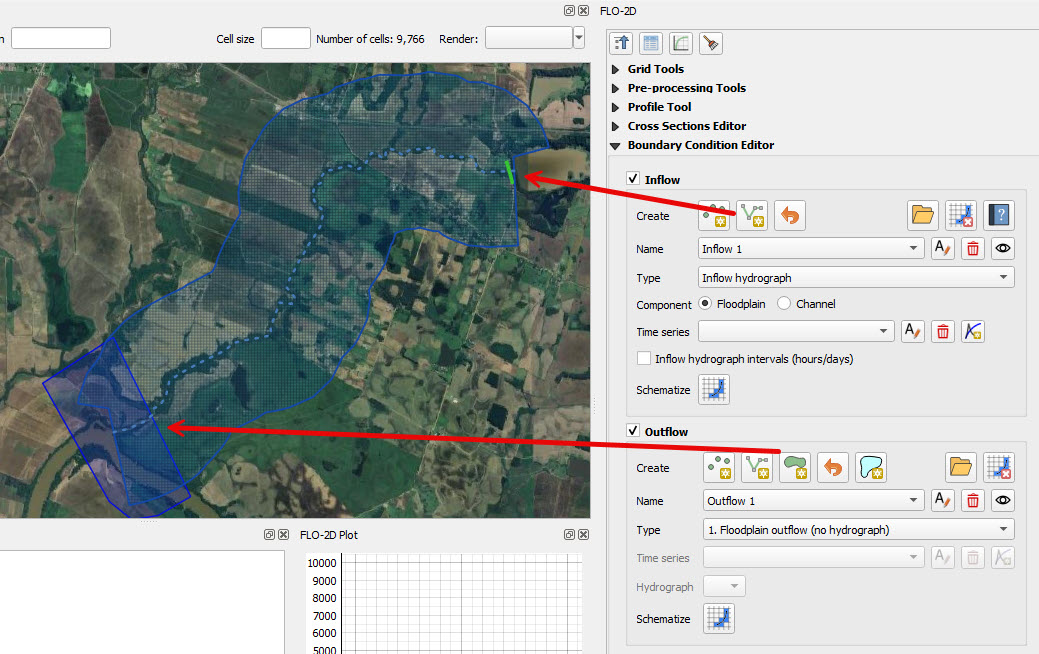Screen dimensions: 1039x654
Task: Open the Inflow Type dropdown
Action: (855, 277)
